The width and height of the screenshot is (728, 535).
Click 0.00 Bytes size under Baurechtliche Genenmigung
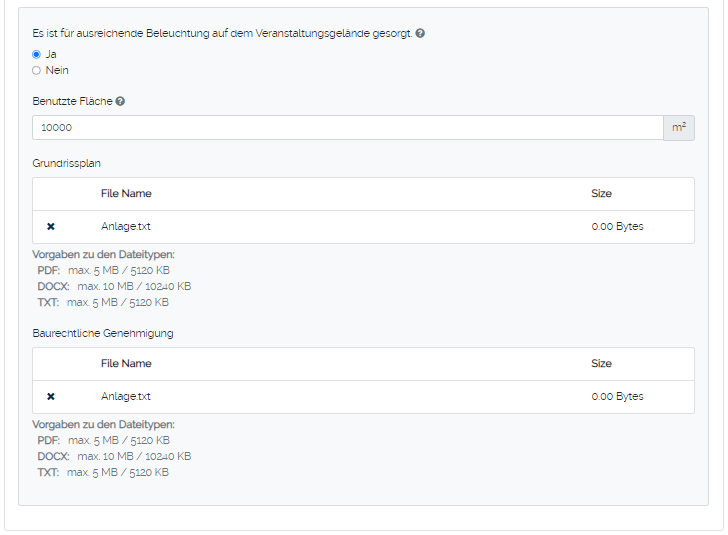point(617,397)
